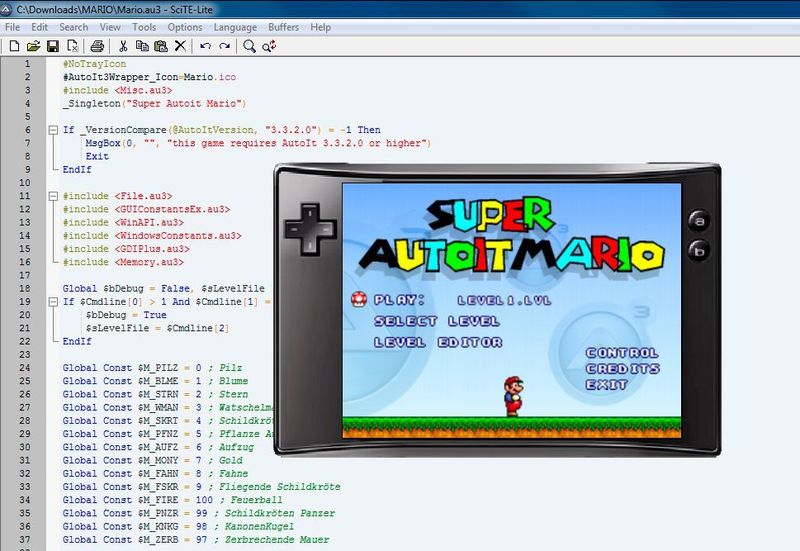Open the Help menu
800x551 pixels.
320,27
